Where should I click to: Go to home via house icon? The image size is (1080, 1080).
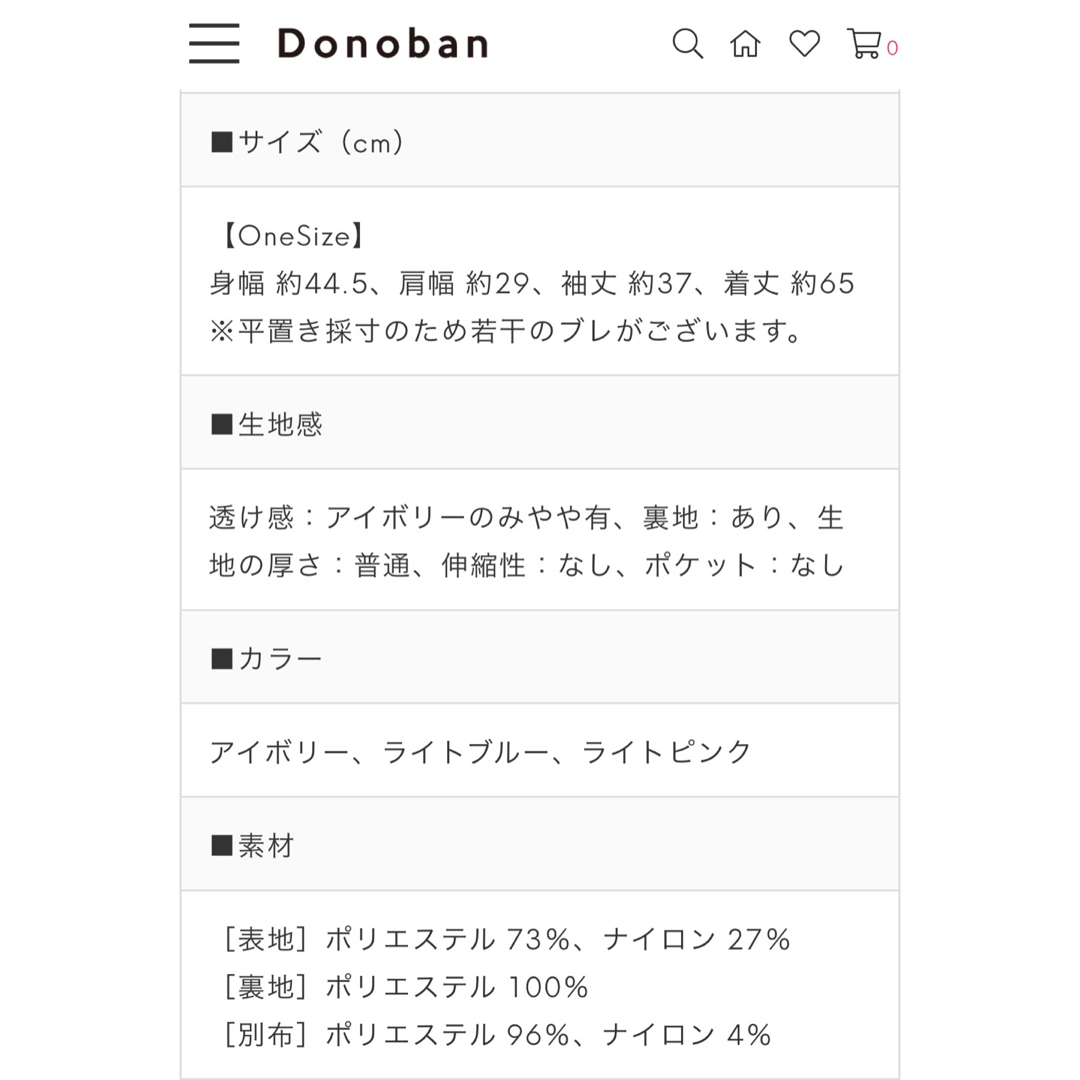click(x=745, y=43)
